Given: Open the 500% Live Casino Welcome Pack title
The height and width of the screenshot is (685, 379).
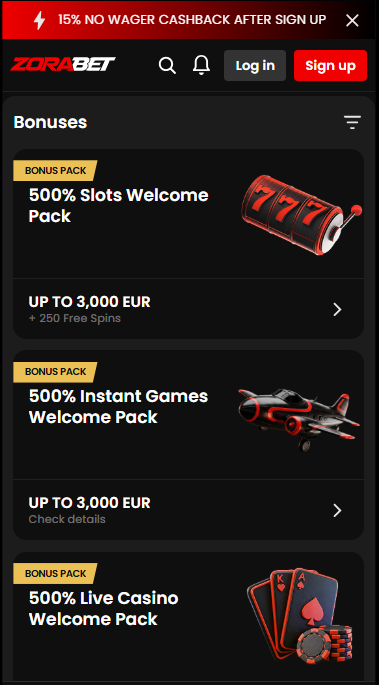Looking at the screenshot, I should [x=103, y=608].
